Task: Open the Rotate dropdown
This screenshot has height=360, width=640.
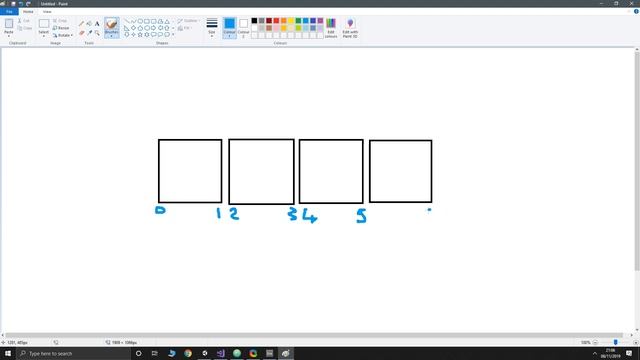Action: 63,35
